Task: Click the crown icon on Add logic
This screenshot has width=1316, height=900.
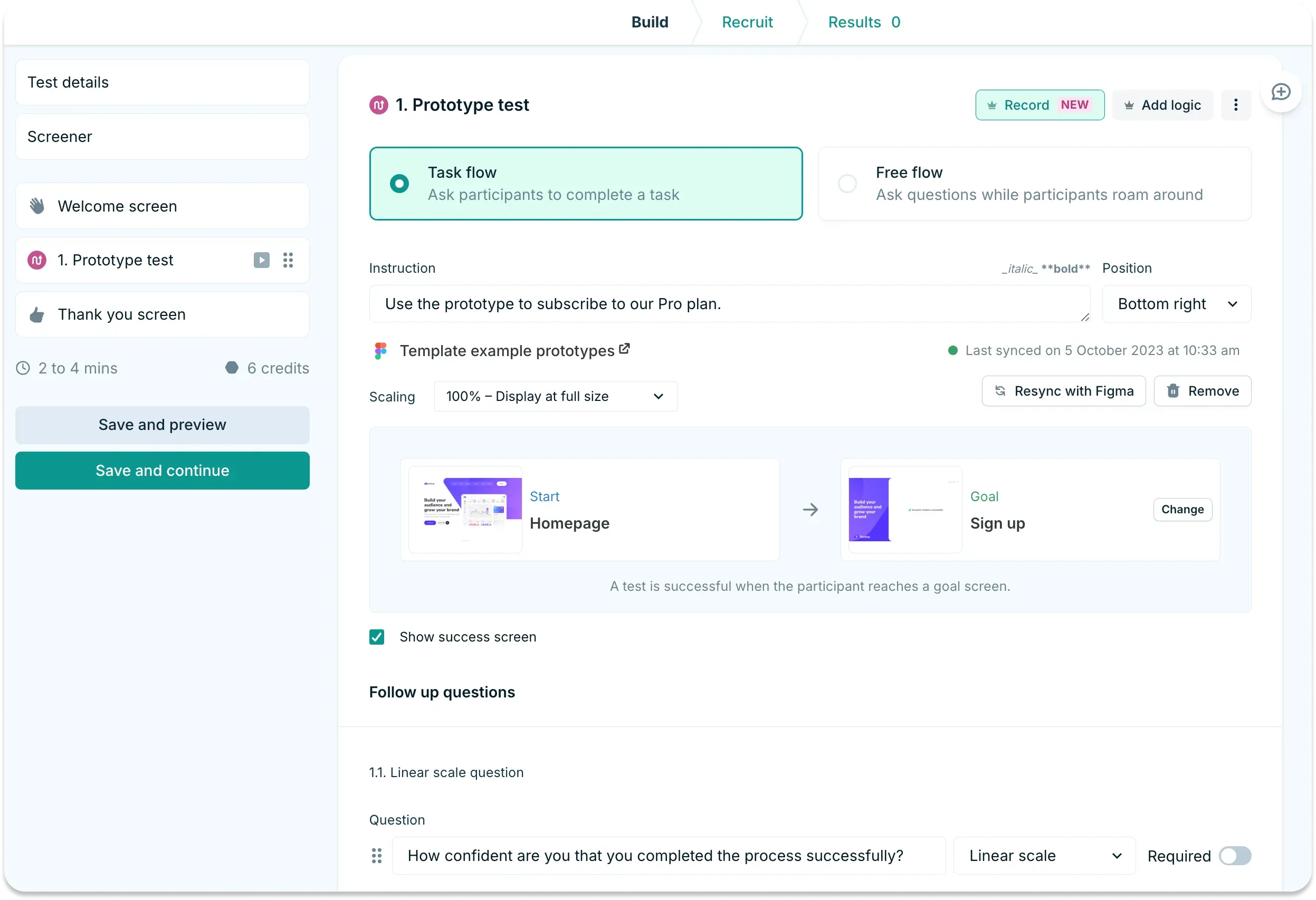Action: pos(1129,104)
